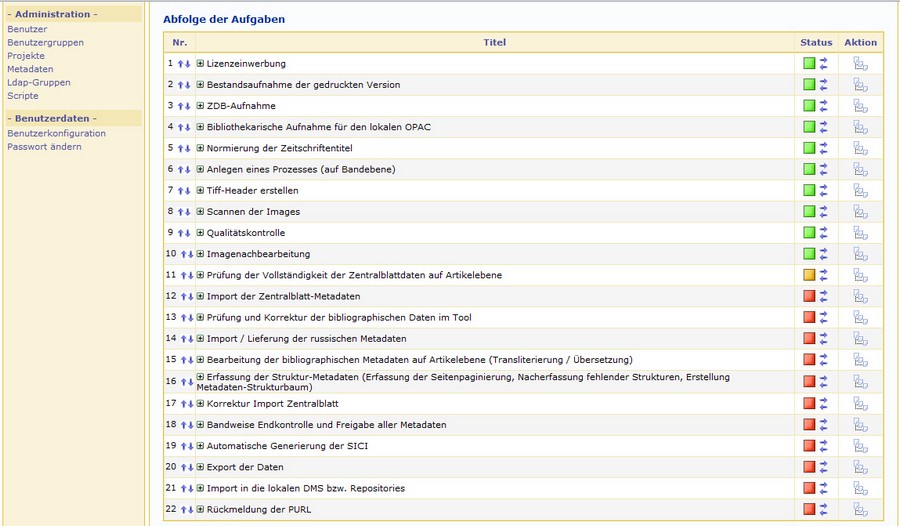Open Benutzergruppen in the Administration menu
Screen dimensions: 900x526
click(x=45, y=43)
